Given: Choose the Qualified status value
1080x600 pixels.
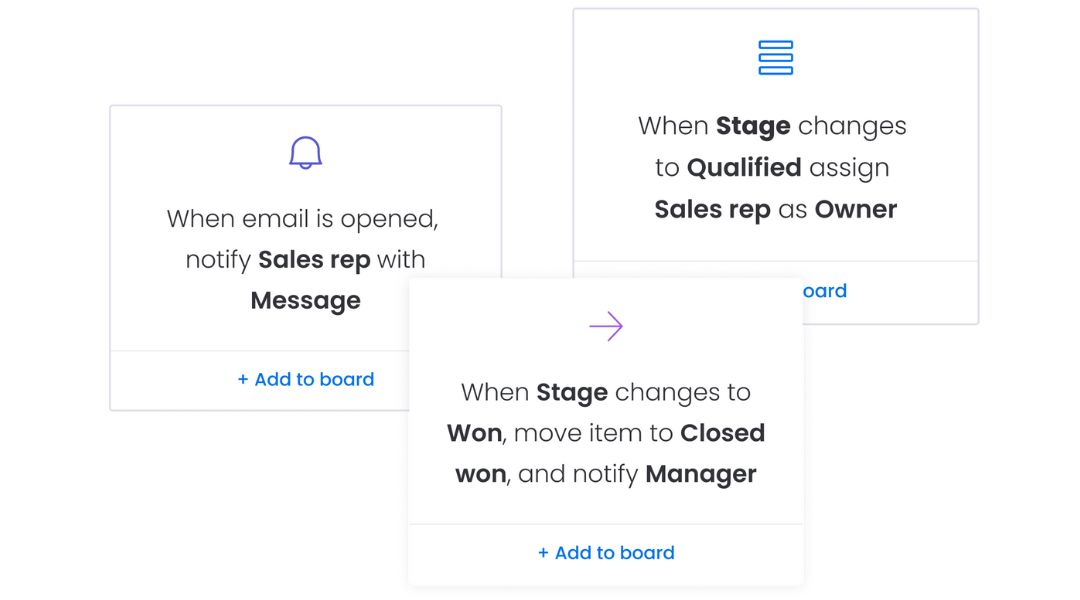Looking at the screenshot, I should coord(744,168).
